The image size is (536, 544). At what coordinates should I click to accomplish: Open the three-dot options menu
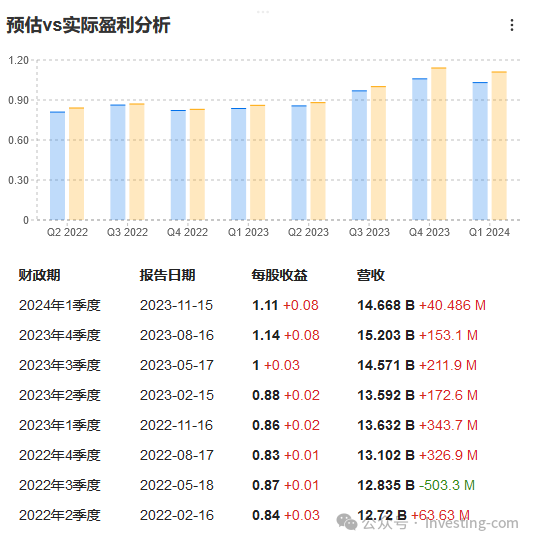pos(512,25)
